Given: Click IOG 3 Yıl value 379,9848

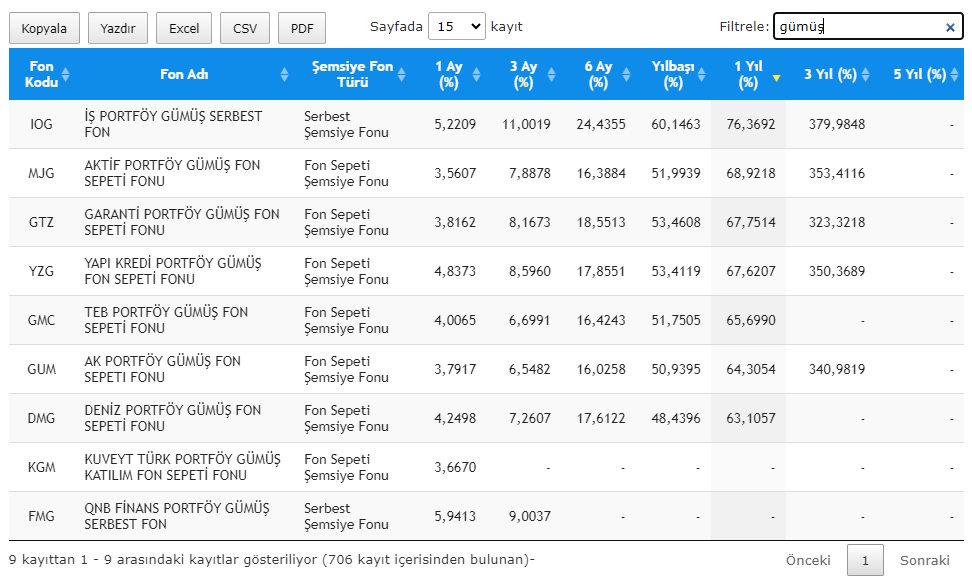Looking at the screenshot, I should coord(836,125).
